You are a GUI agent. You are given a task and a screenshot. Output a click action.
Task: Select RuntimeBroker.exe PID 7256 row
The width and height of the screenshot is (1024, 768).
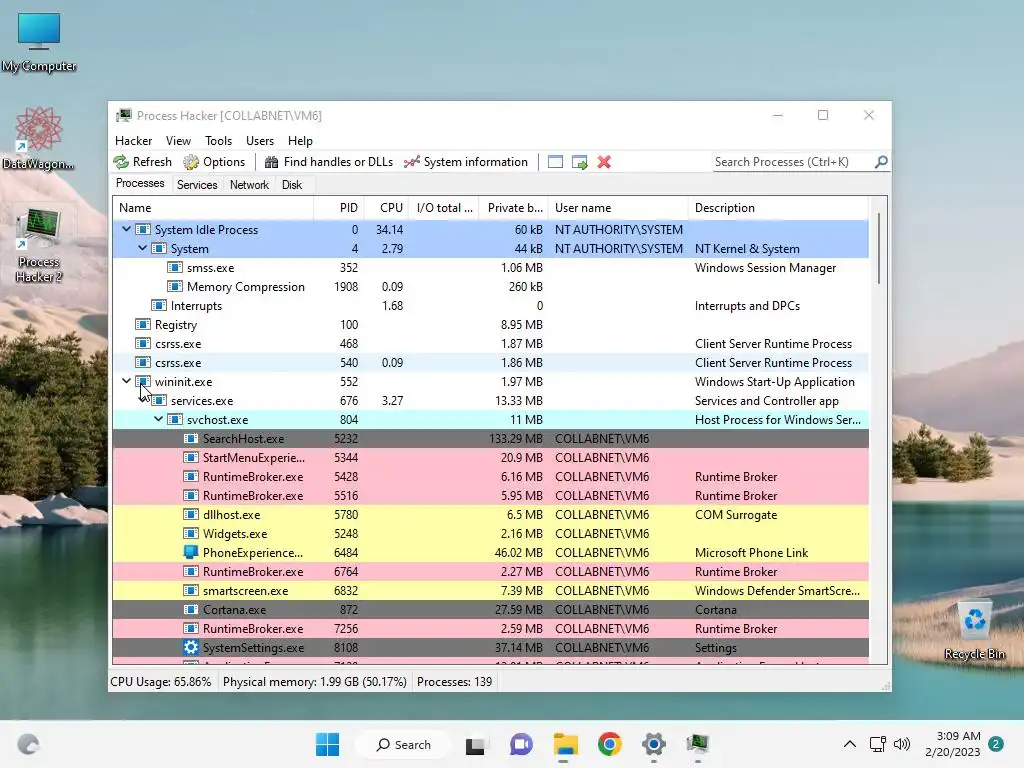(490, 628)
